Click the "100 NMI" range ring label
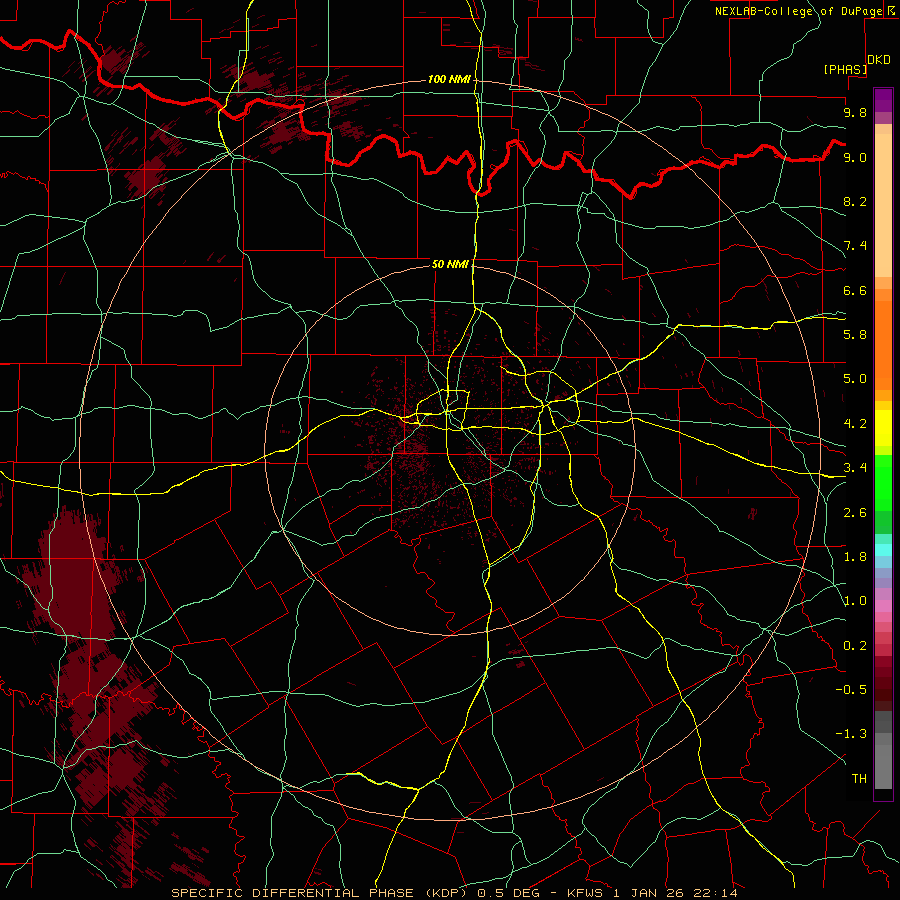Viewport: 900px width, 900px height. (x=449, y=79)
